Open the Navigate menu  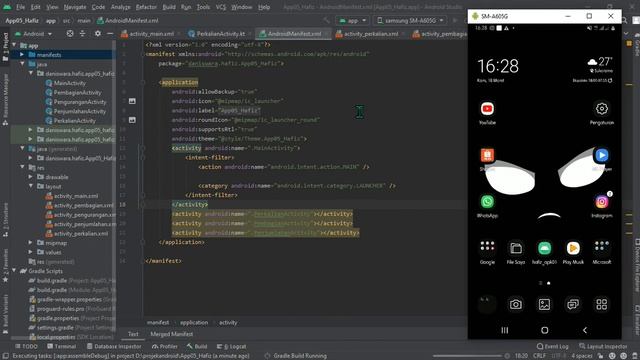point(75,7)
